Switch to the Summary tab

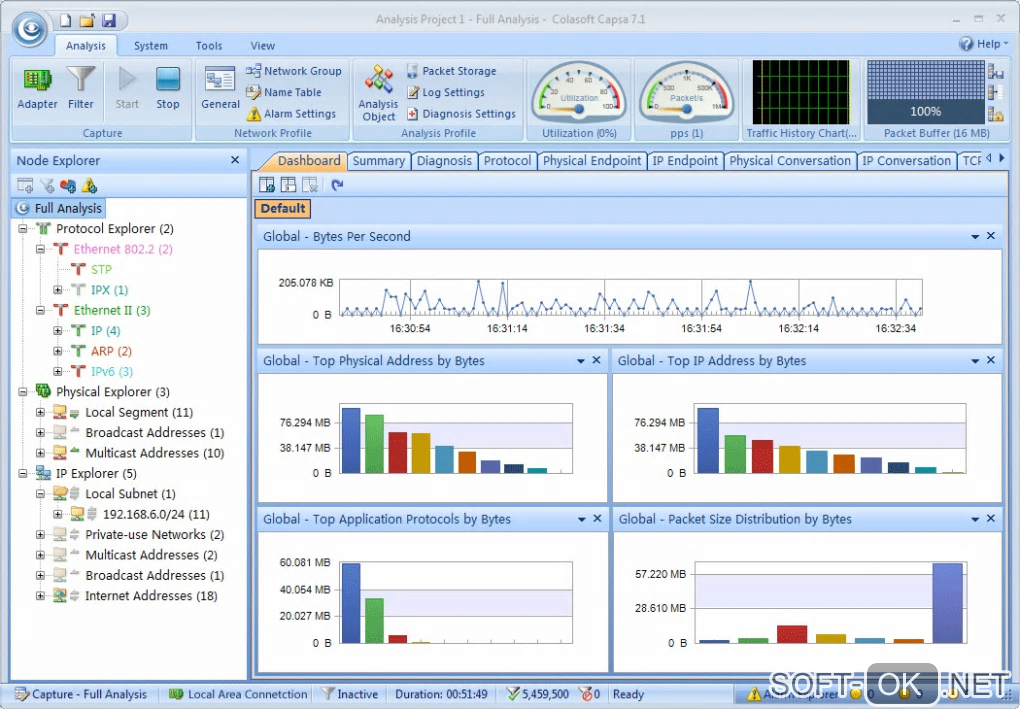(x=379, y=161)
